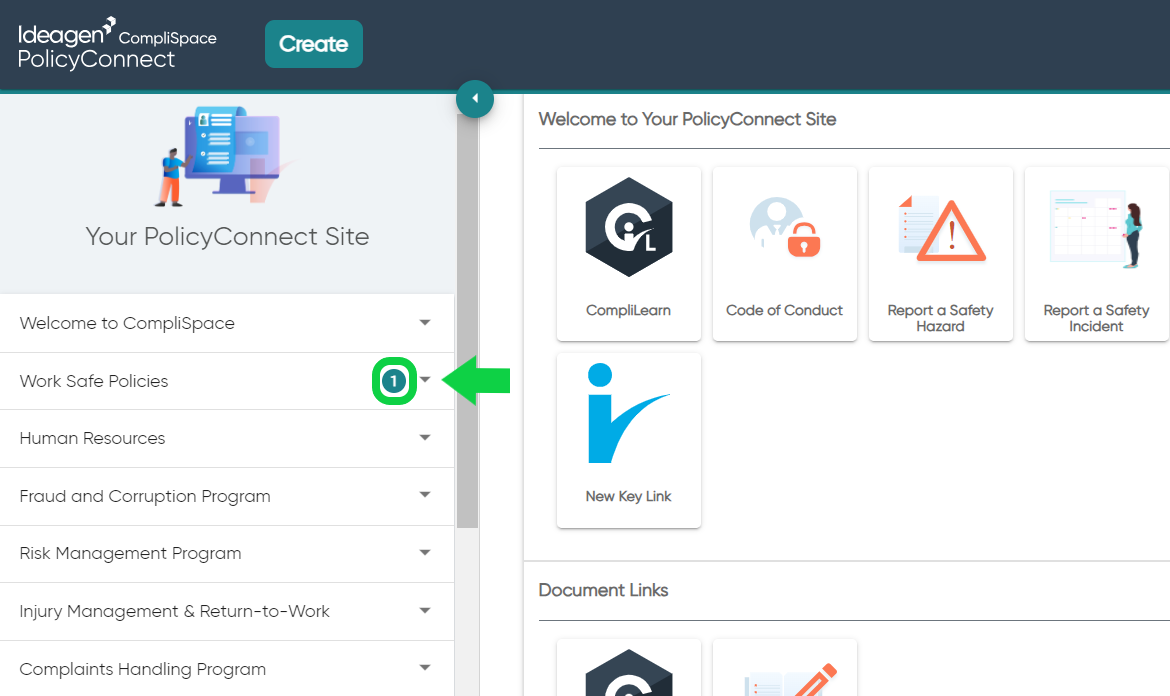Click the PolicyConnect site illustration in the sidebar
This screenshot has height=696, width=1170.
click(x=226, y=155)
